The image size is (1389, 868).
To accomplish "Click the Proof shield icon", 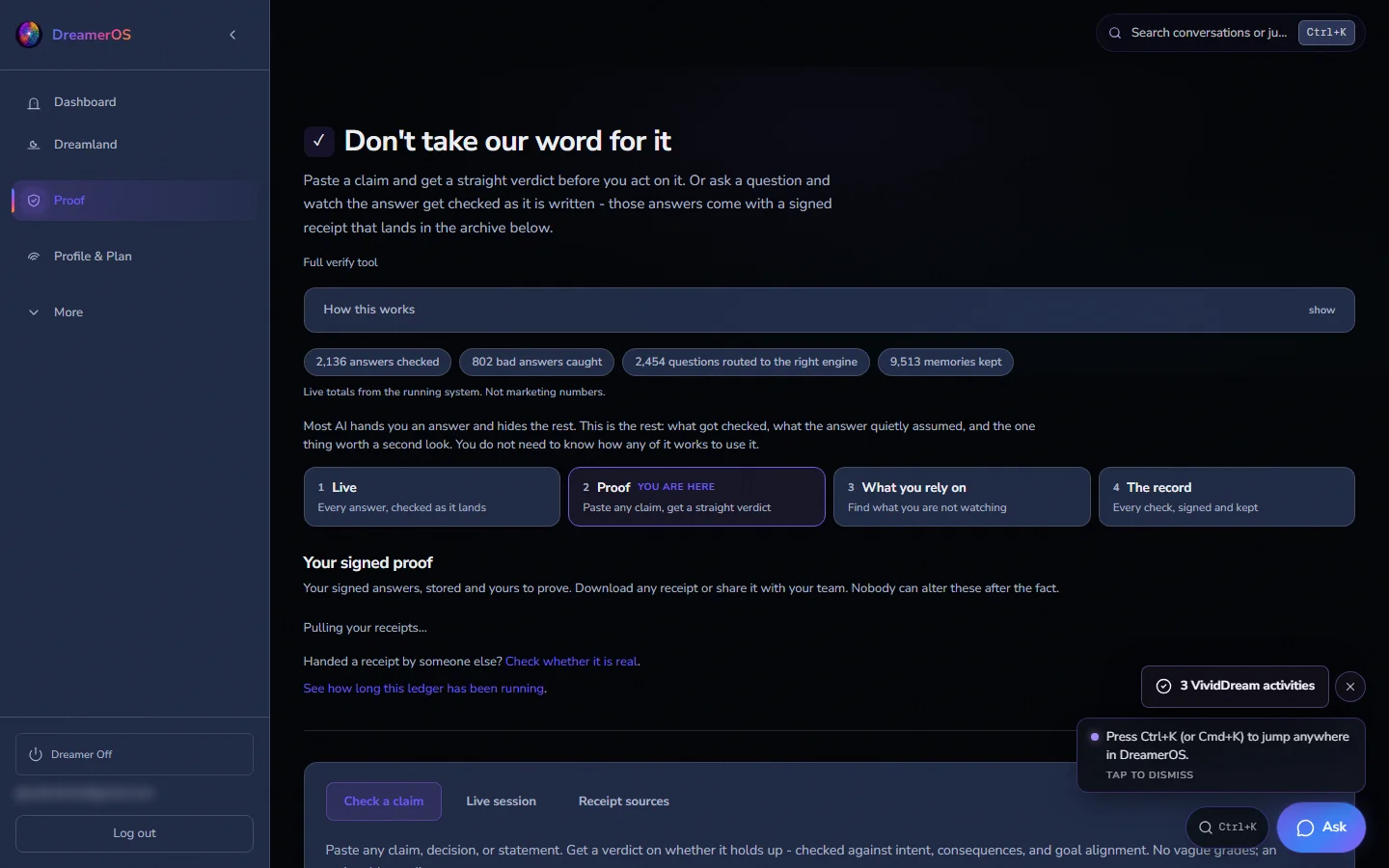I will [x=34, y=201].
